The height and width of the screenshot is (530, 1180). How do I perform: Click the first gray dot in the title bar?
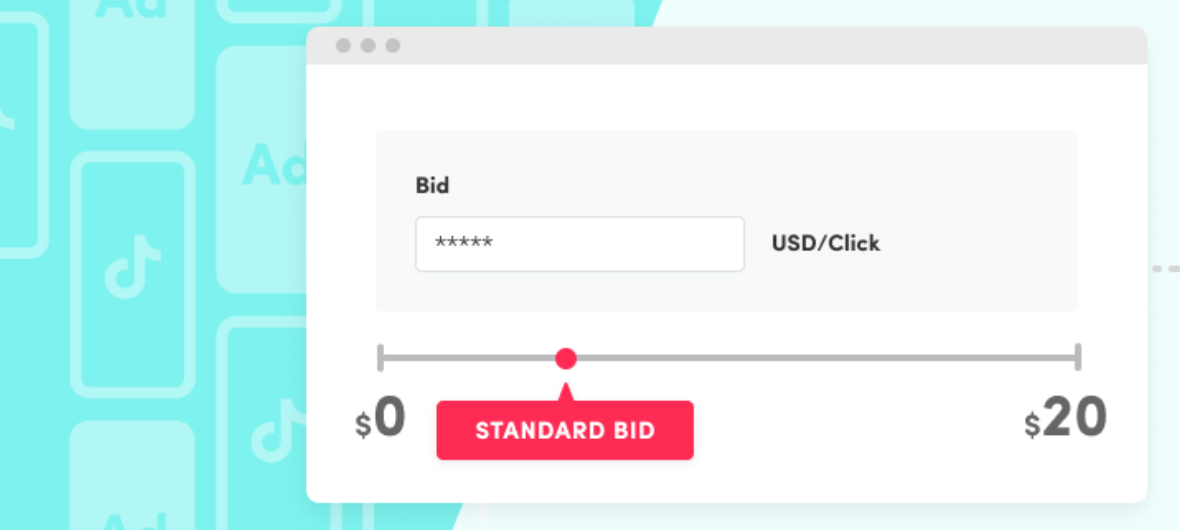[x=343, y=46]
